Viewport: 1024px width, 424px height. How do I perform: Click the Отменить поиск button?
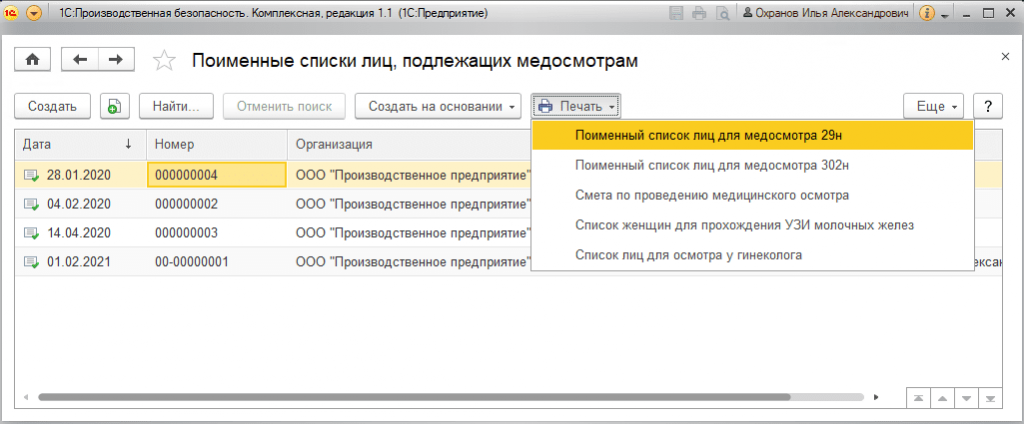(284, 106)
